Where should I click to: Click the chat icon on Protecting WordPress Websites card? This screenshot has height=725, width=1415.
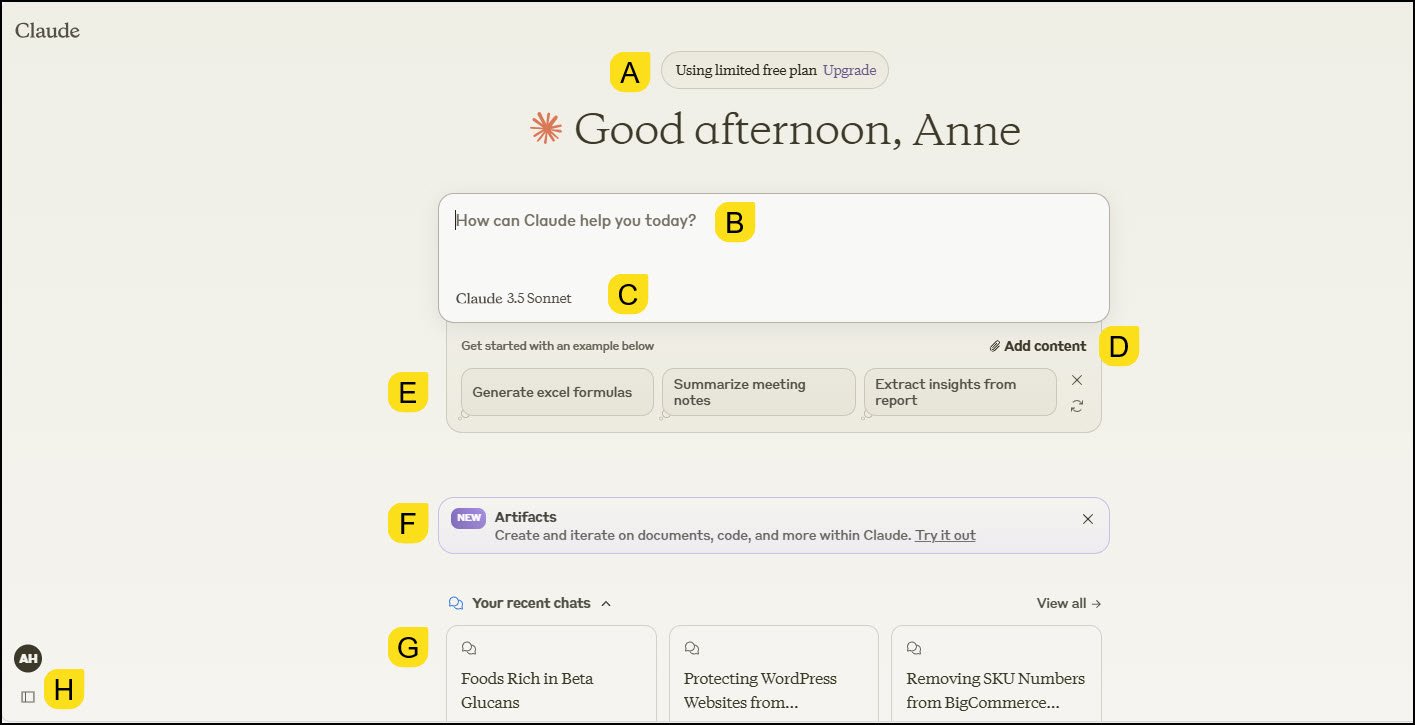pyautogui.click(x=691, y=649)
